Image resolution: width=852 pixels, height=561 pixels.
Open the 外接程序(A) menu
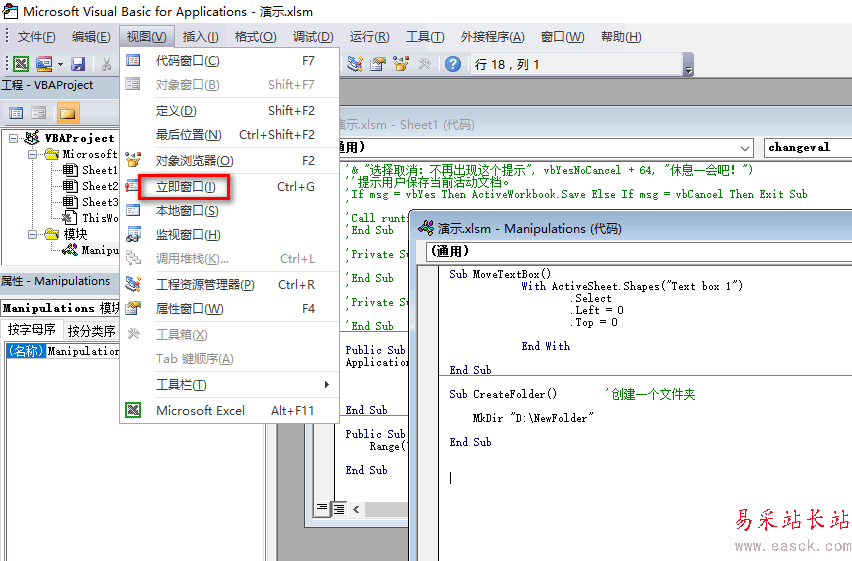(x=492, y=36)
